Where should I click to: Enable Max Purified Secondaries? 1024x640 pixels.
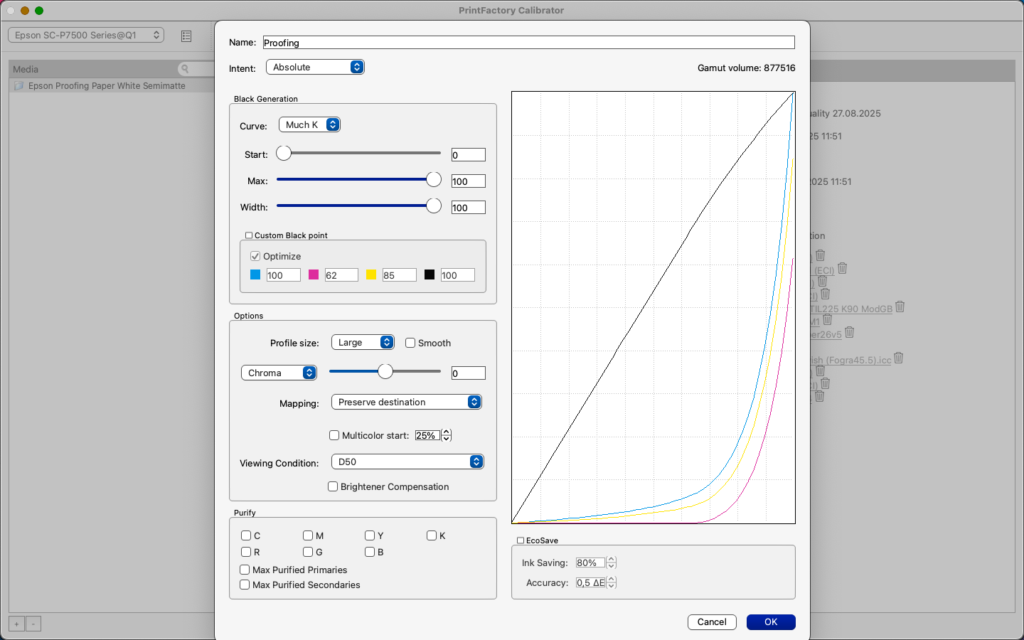245,584
